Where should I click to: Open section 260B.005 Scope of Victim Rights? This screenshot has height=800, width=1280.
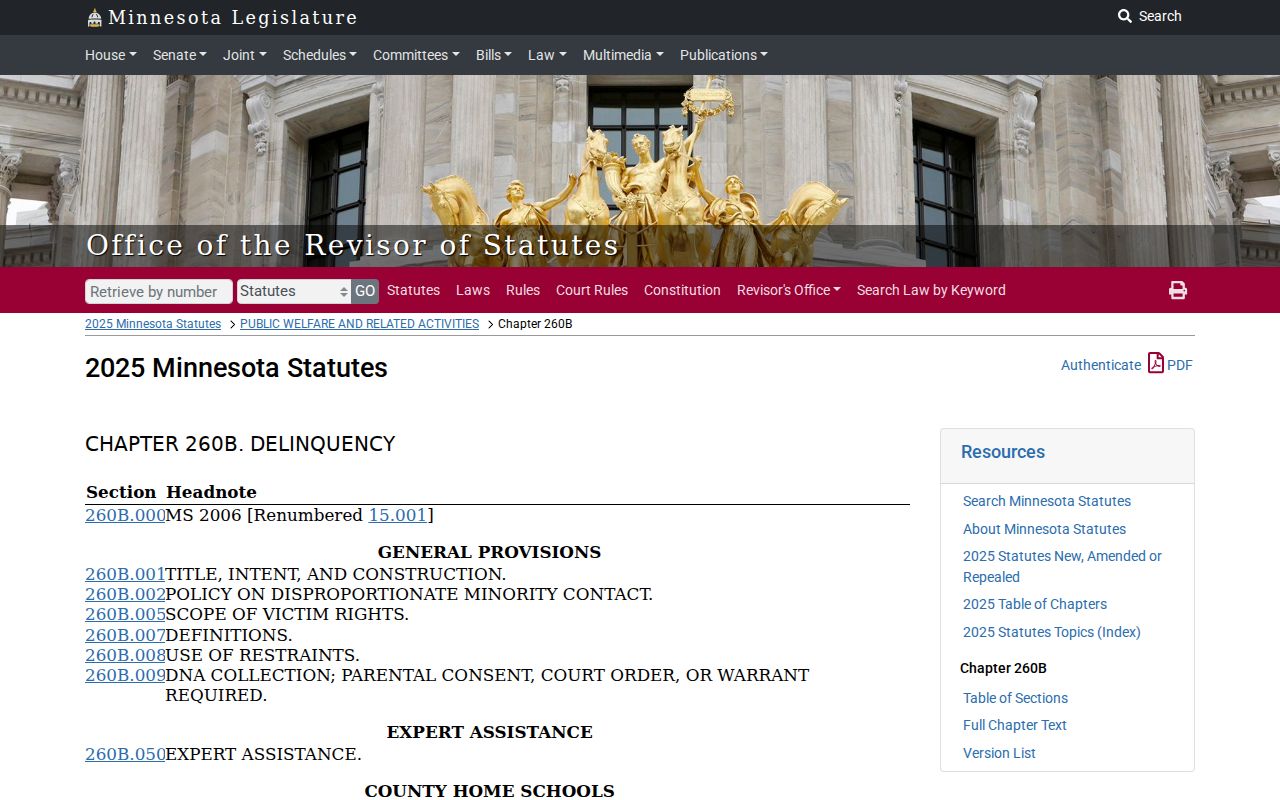pyautogui.click(x=125, y=614)
